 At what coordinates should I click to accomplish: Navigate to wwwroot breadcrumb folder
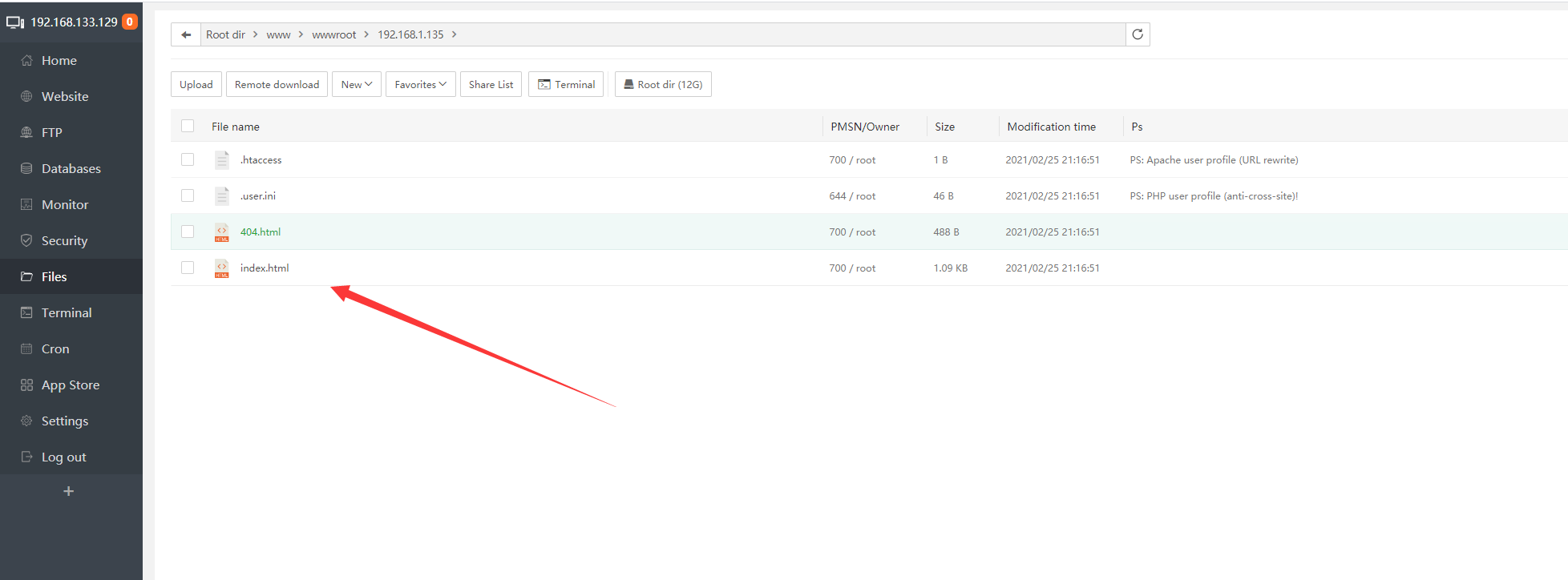click(334, 34)
